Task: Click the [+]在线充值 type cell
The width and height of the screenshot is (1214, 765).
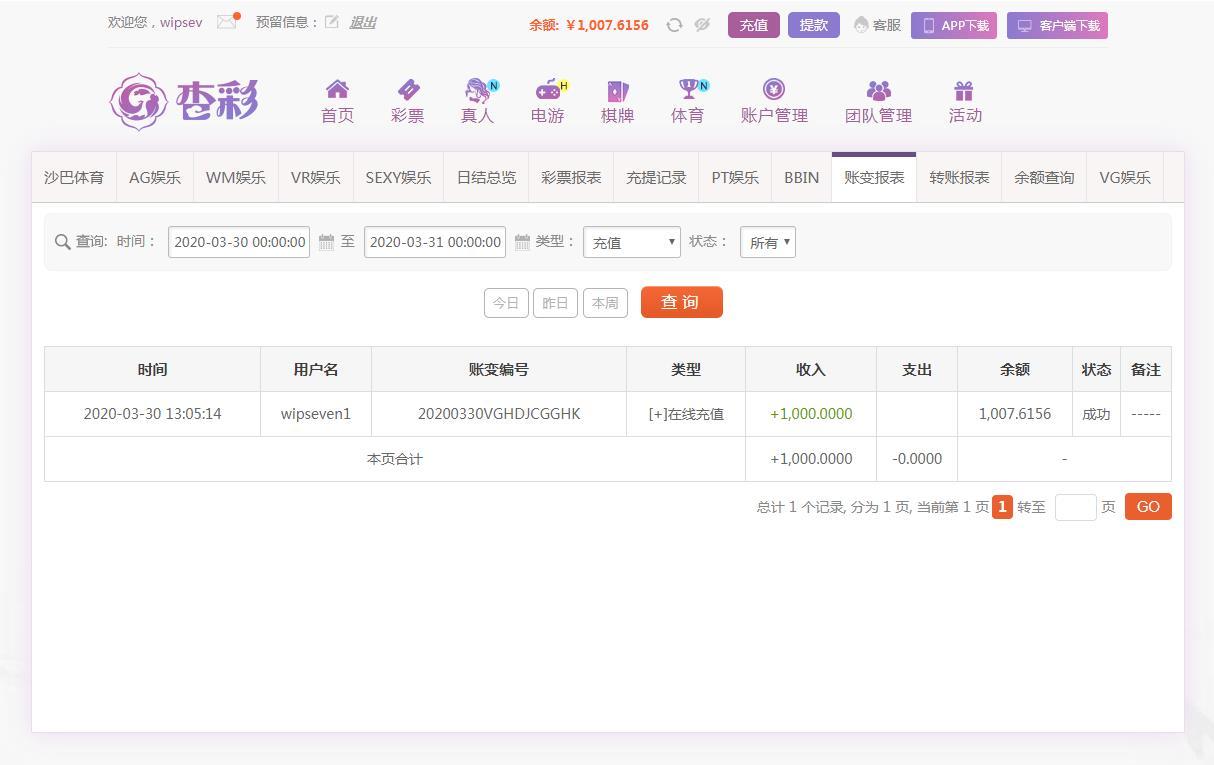Action: click(686, 414)
